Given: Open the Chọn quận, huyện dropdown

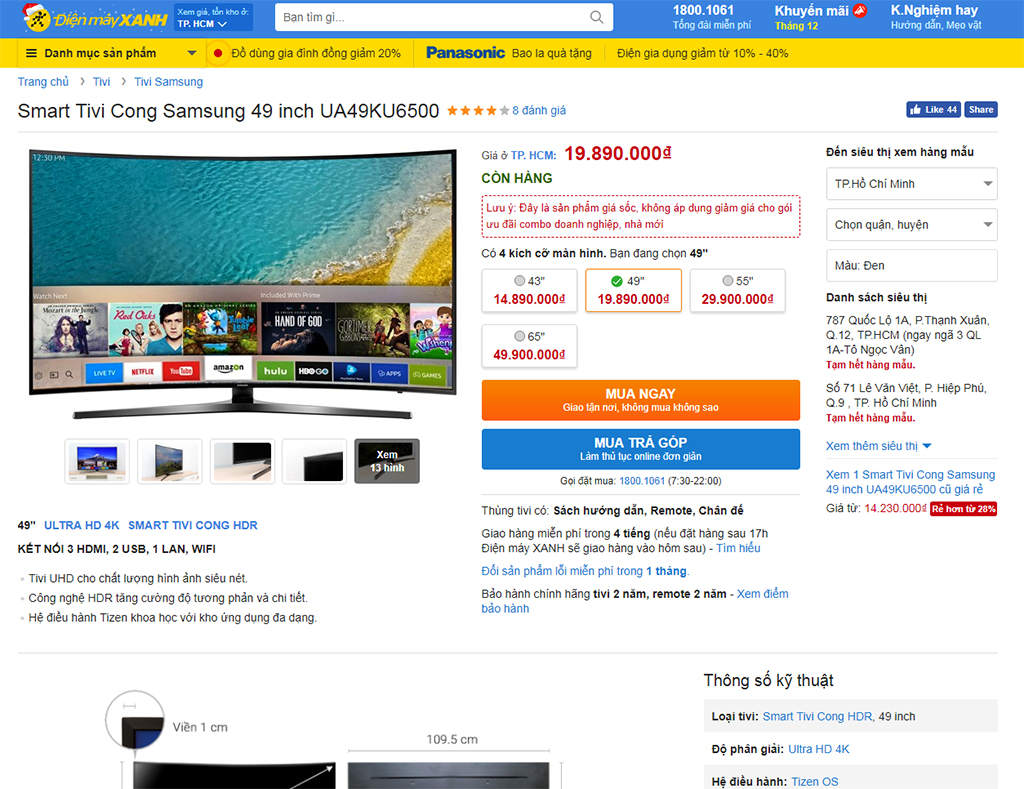Looking at the screenshot, I should [912, 225].
